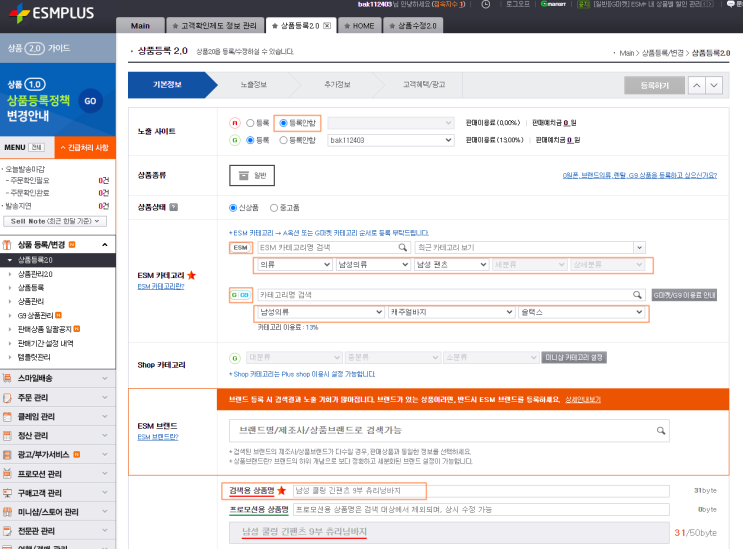This screenshot has width=743, height=549.
Task: Open the clock icon in top bar
Action: [x=486, y=4]
